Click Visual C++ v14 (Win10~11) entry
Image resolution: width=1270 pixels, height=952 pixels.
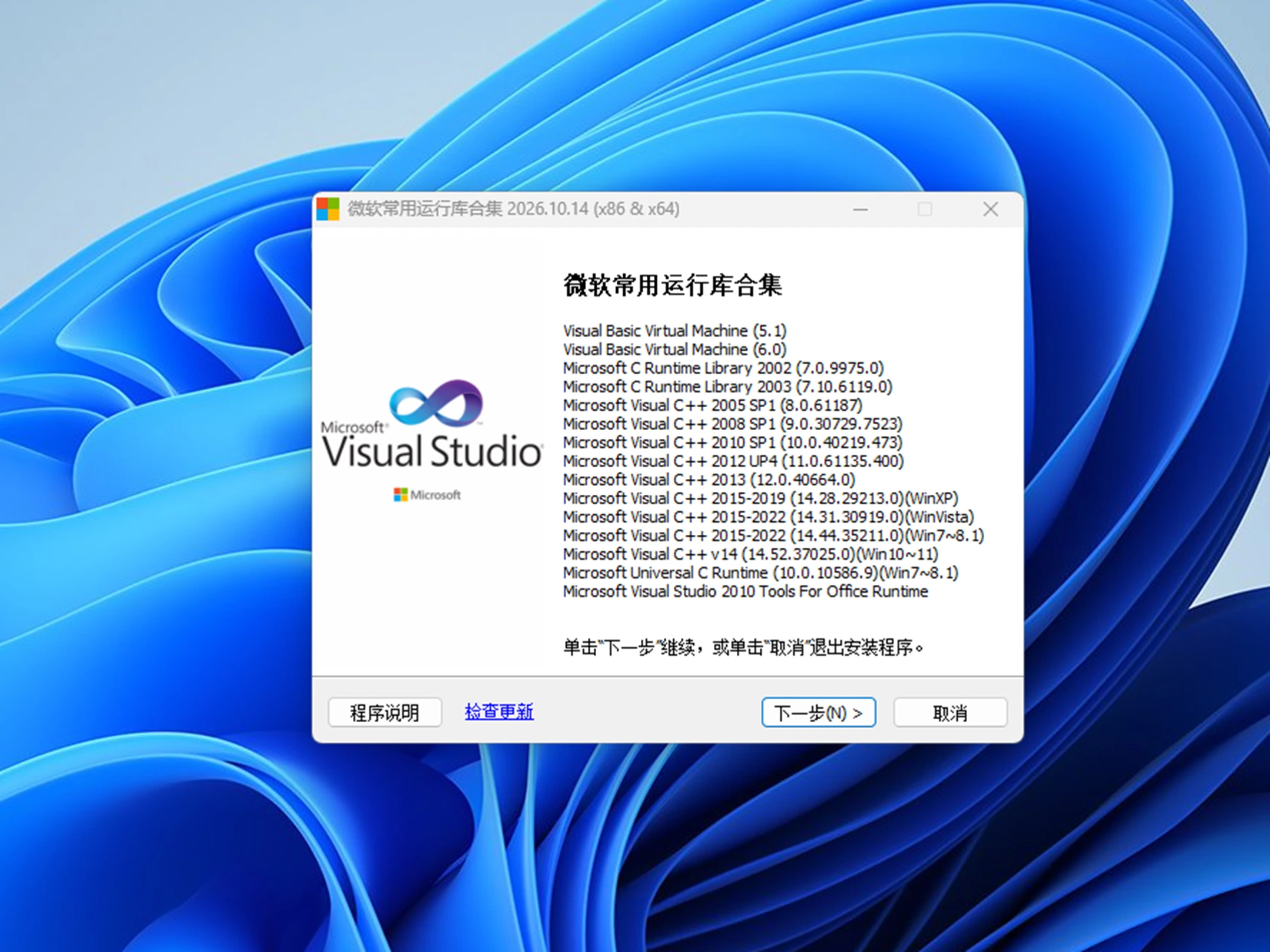coord(751,555)
